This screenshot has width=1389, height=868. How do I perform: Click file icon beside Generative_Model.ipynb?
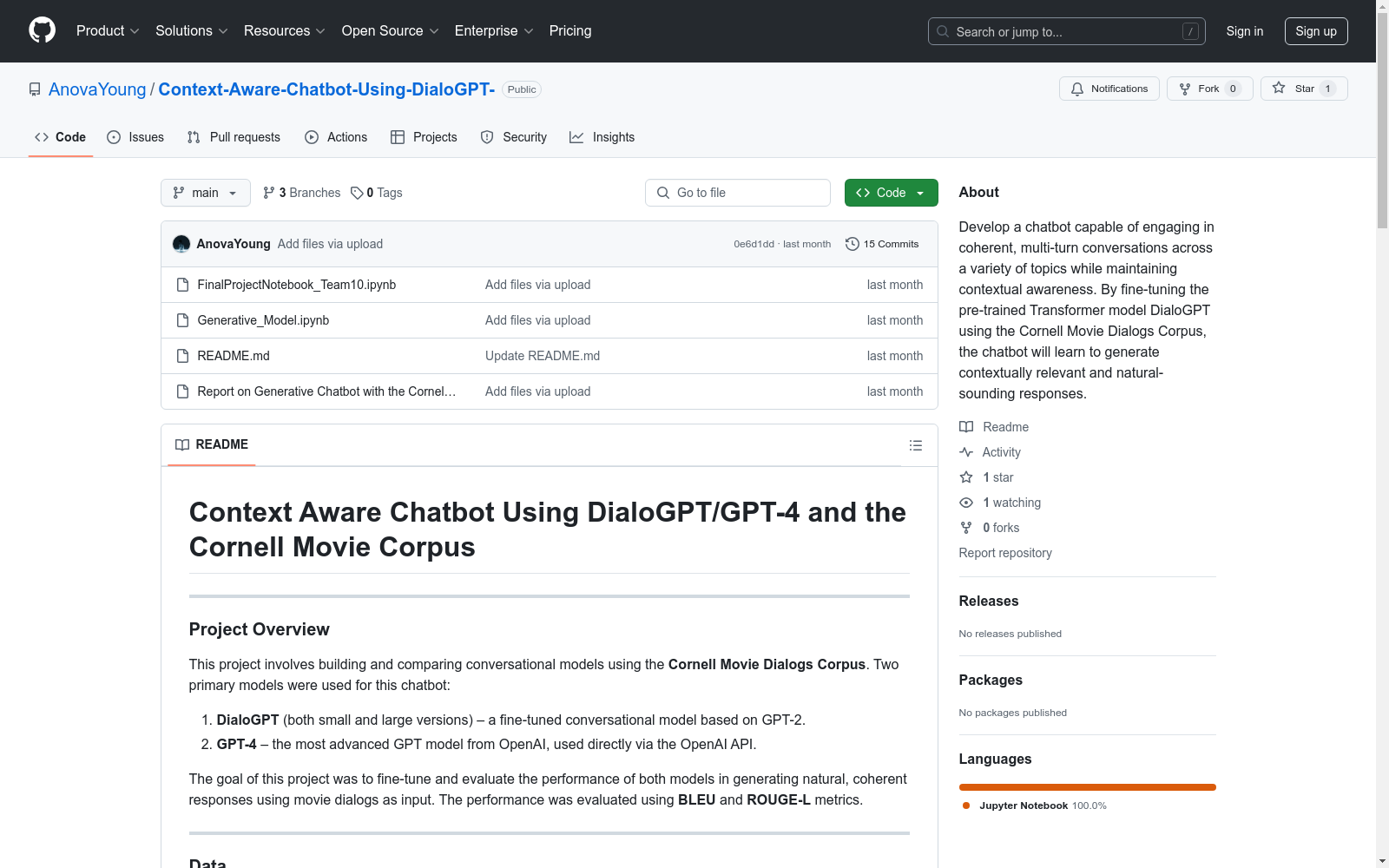(182, 320)
